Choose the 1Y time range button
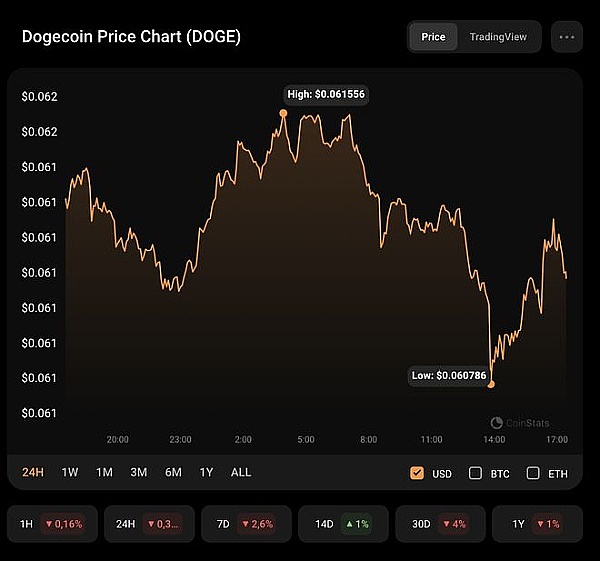The width and height of the screenshot is (600, 561). pyautogui.click(x=206, y=472)
